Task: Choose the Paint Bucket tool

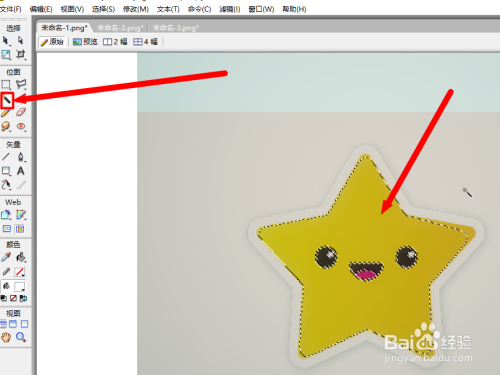Action: (21, 257)
